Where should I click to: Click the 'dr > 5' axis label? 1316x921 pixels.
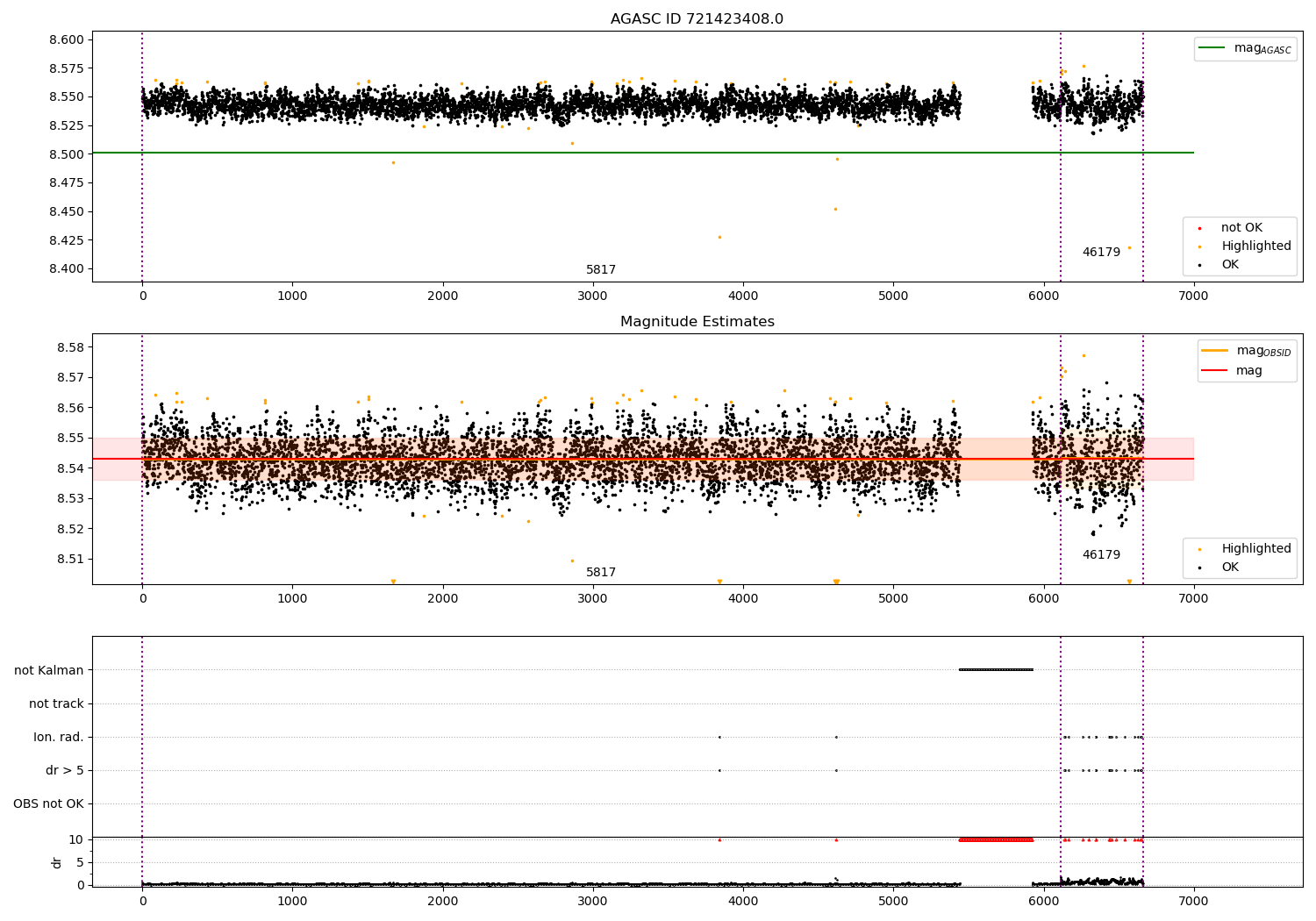tap(65, 770)
